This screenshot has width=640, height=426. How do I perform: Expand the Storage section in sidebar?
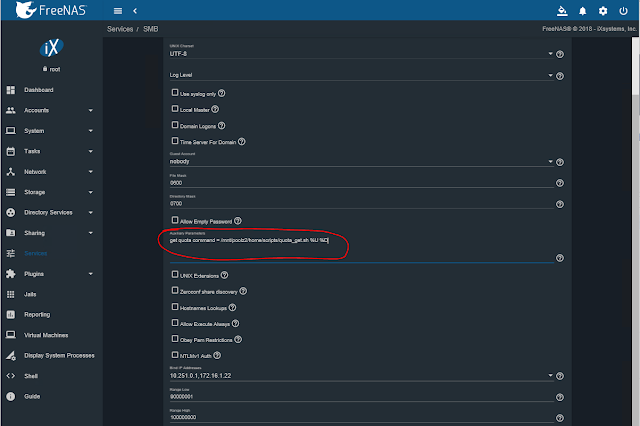tap(50, 192)
